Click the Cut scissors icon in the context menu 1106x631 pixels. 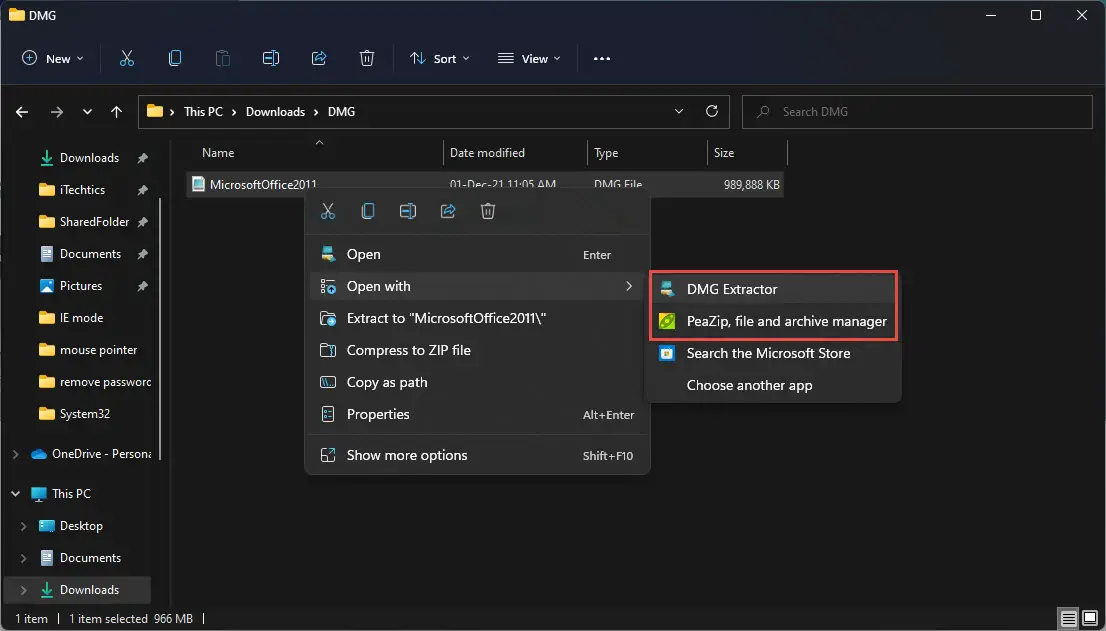328,211
